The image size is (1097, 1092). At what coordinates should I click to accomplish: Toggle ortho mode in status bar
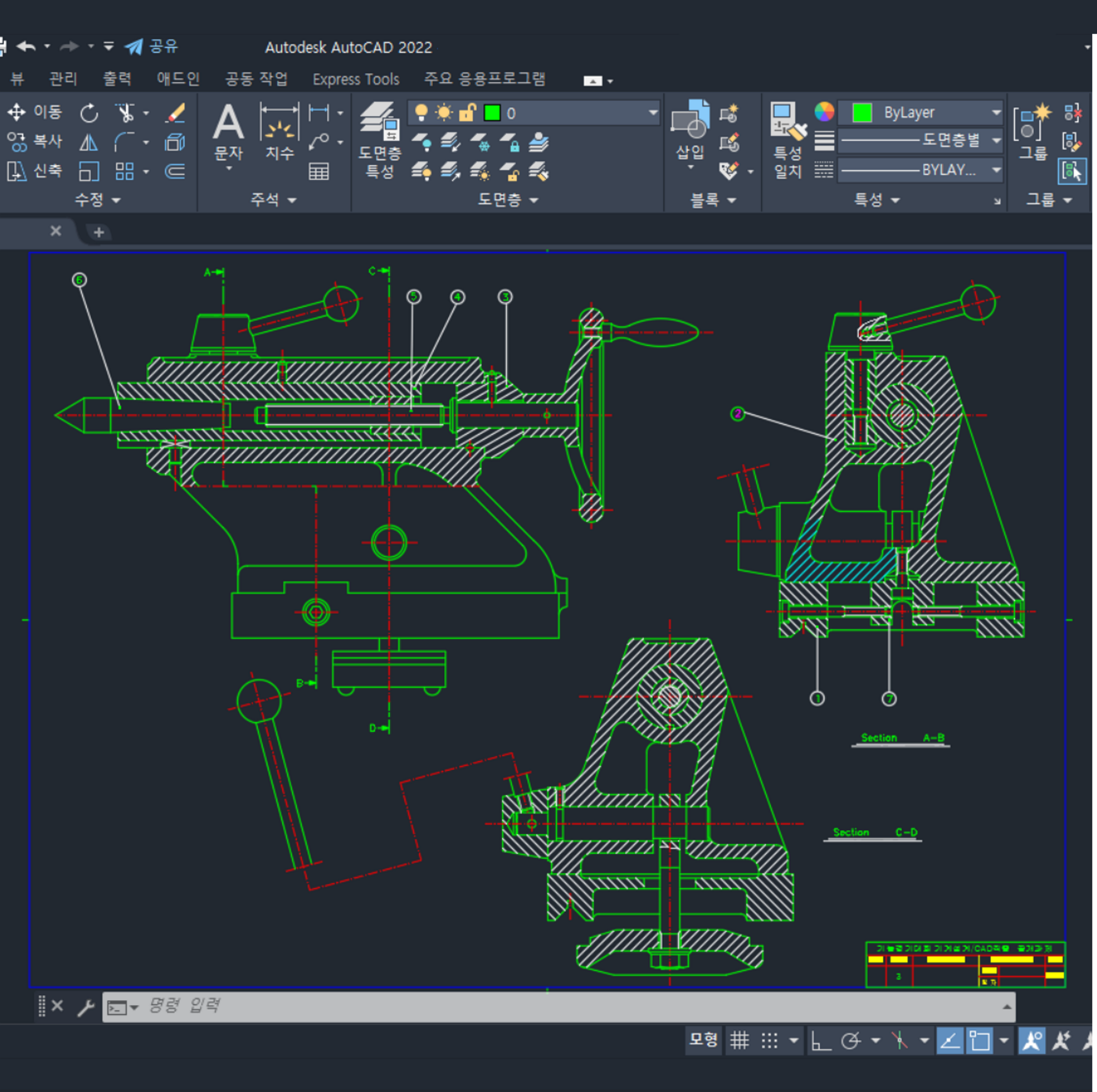point(821,1040)
